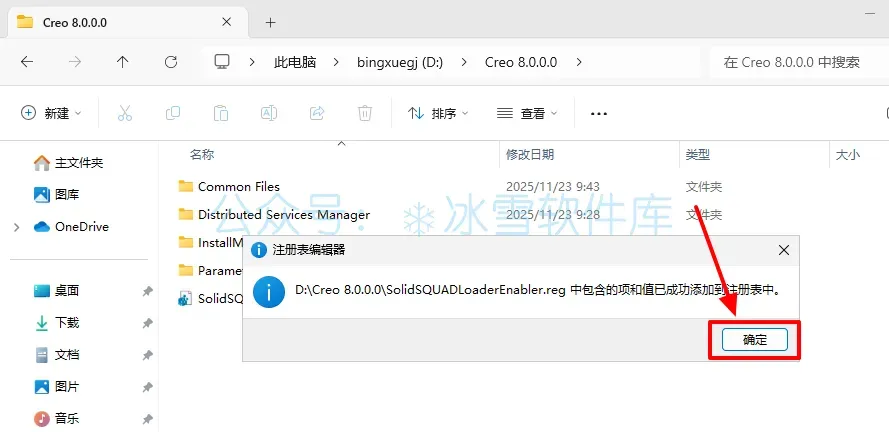This screenshot has height=432, width=889.
Task: Select OneDrive in the sidebar
Action: click(71, 227)
